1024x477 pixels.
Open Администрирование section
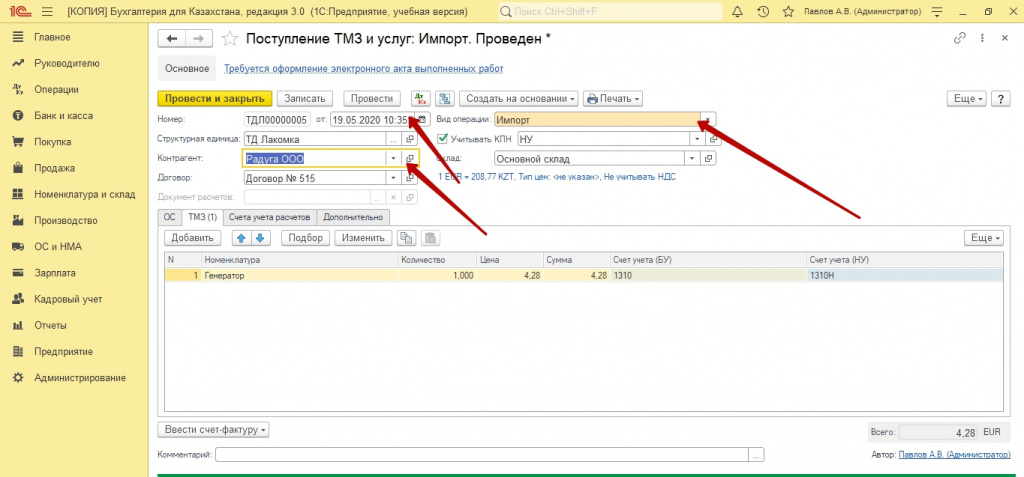click(x=80, y=378)
